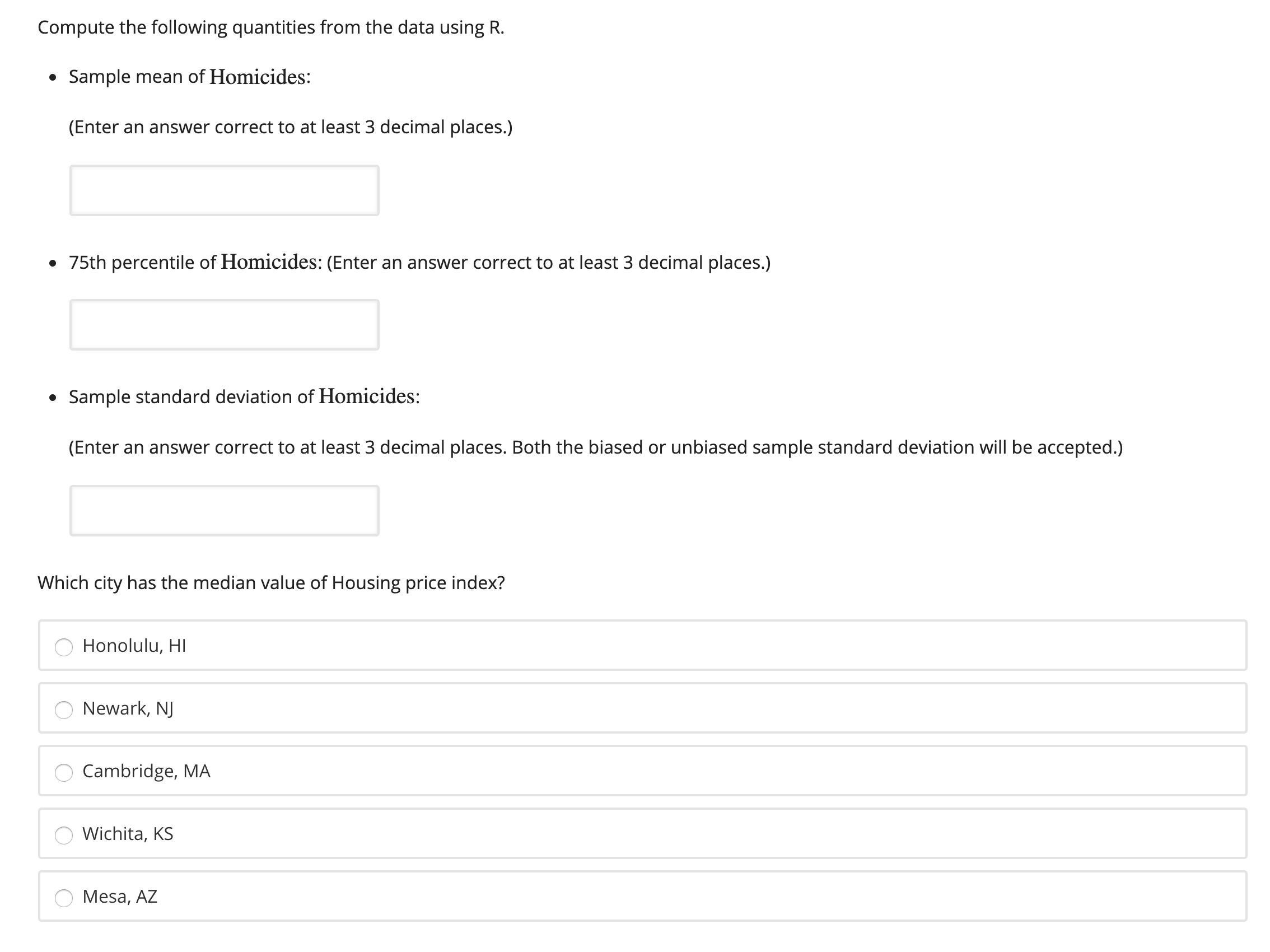Click the sample mean answer input field

[224, 189]
